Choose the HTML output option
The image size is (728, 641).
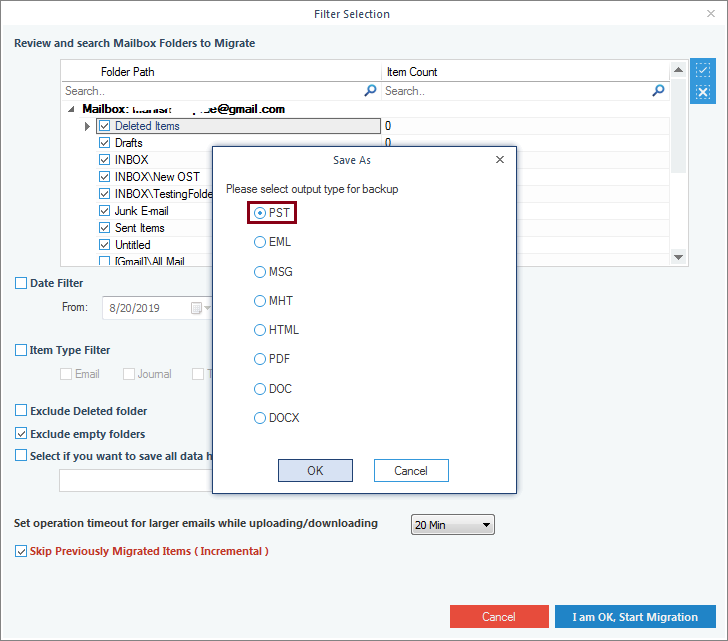(x=260, y=330)
